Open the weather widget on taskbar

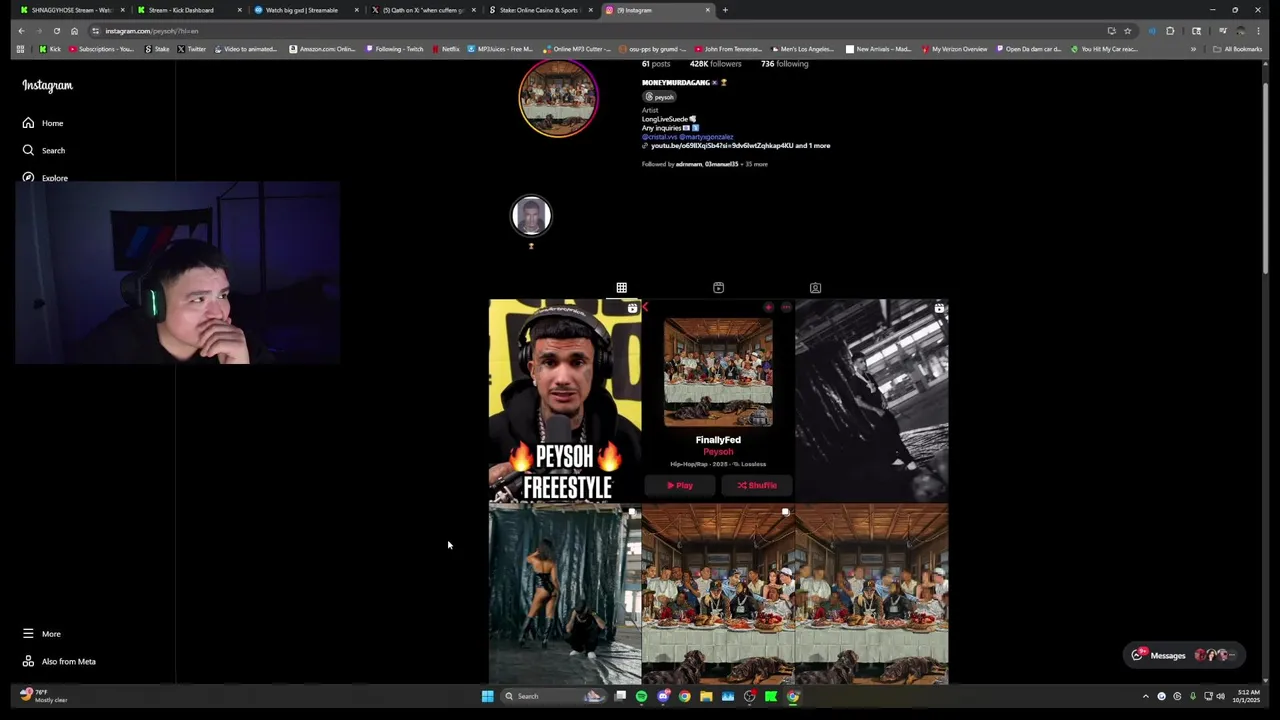click(x=43, y=696)
